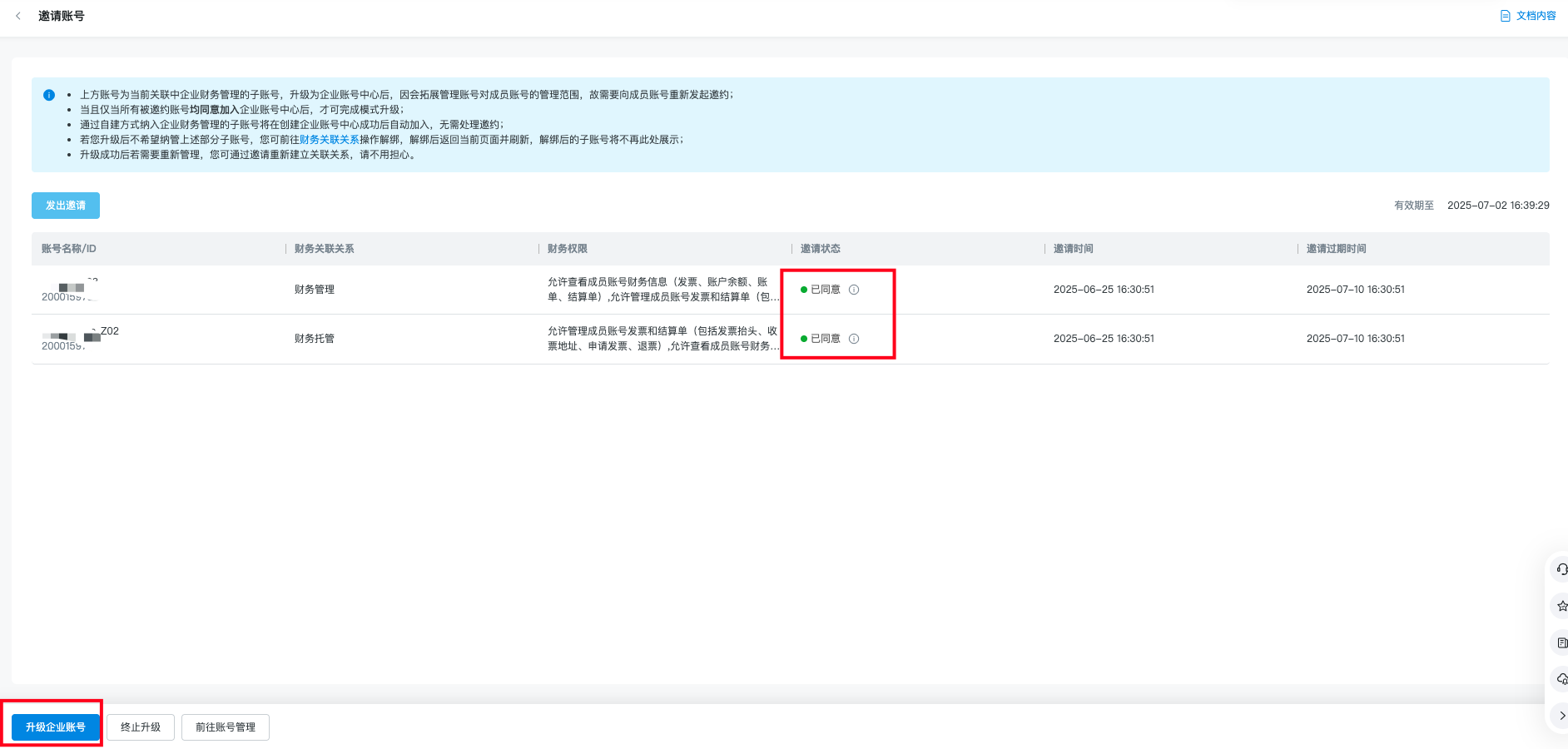Click the cloud notification icon
The height and width of the screenshot is (749, 1568).
[1561, 679]
